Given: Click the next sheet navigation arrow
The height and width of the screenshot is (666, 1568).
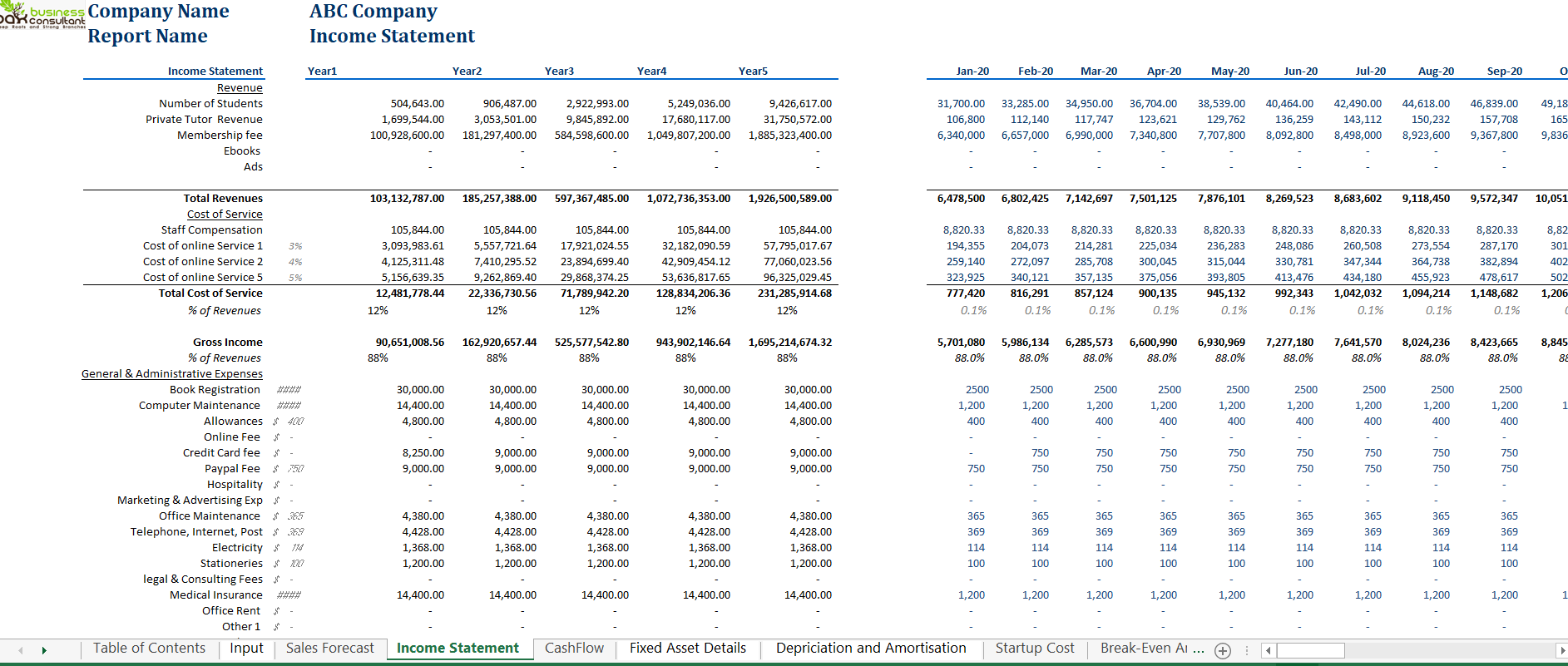Looking at the screenshot, I should pyautogui.click(x=44, y=650).
